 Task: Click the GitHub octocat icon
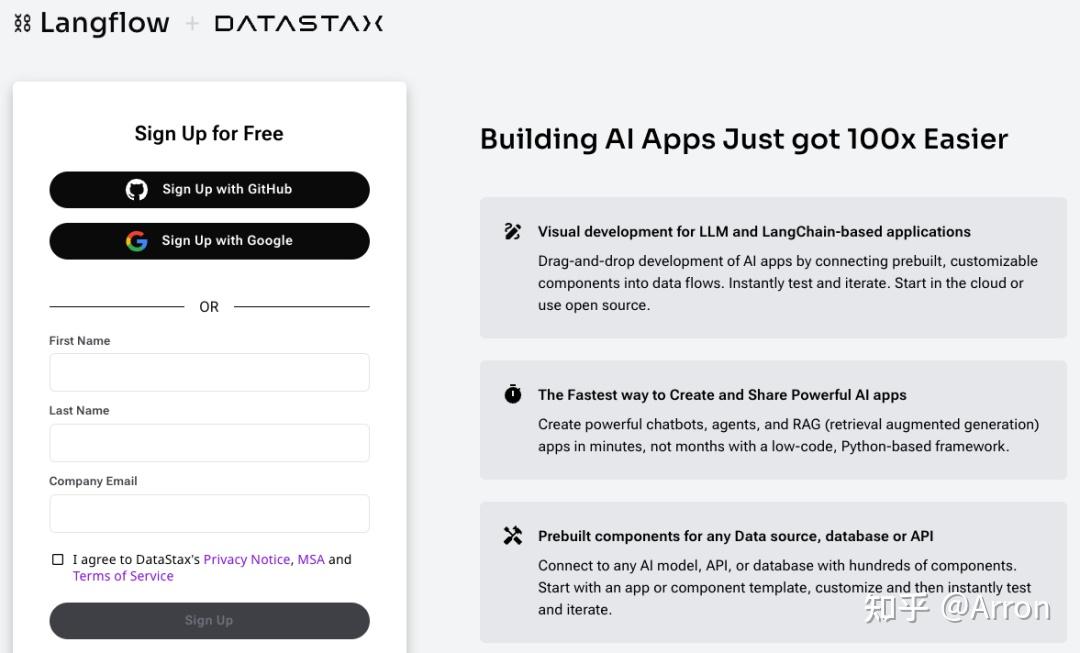coord(137,190)
